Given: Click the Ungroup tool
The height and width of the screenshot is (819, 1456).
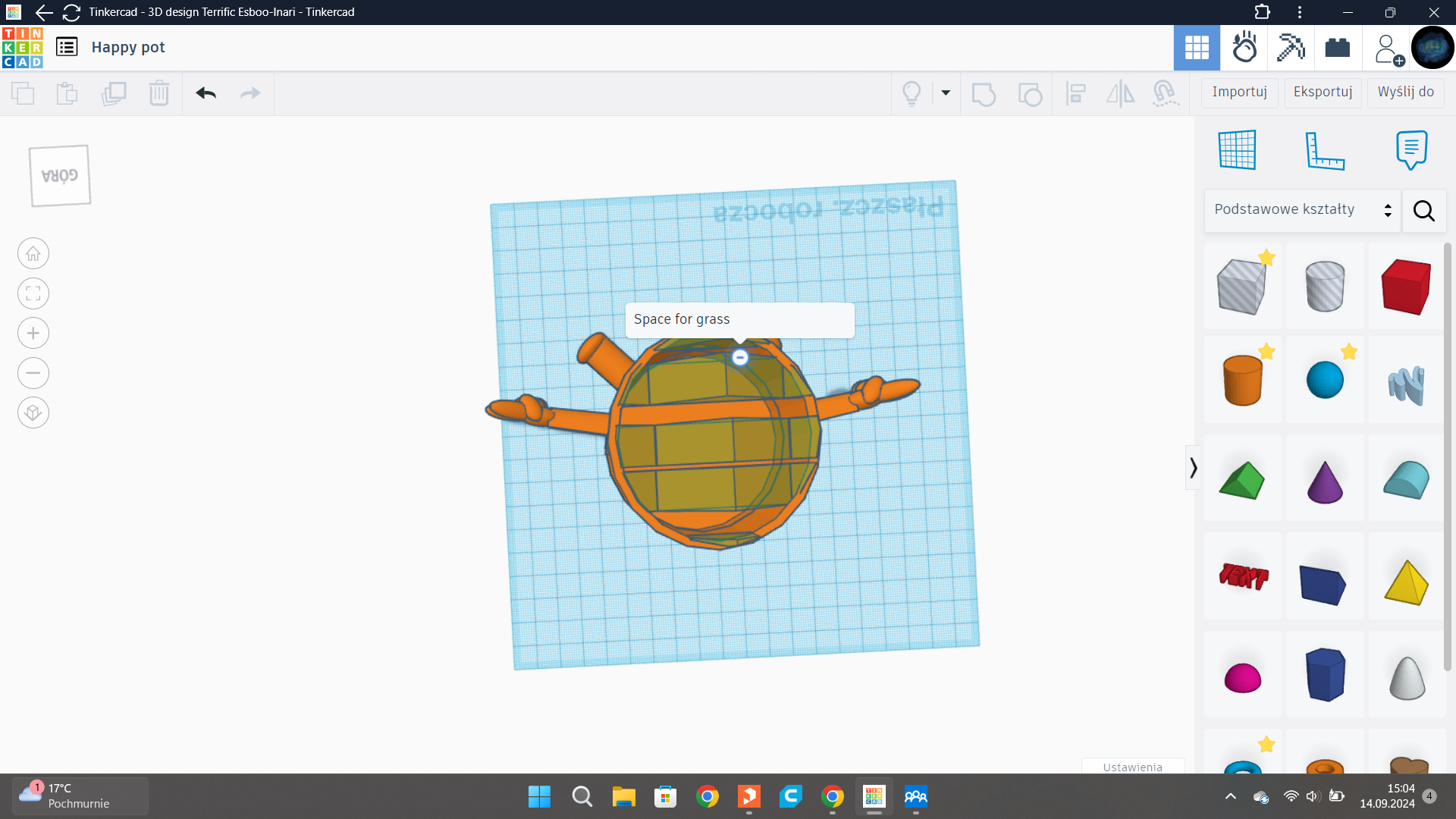Looking at the screenshot, I should point(1030,93).
